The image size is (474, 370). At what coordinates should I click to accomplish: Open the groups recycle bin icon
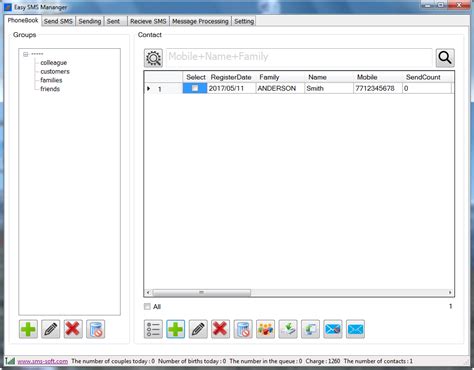pyautogui.click(x=96, y=329)
